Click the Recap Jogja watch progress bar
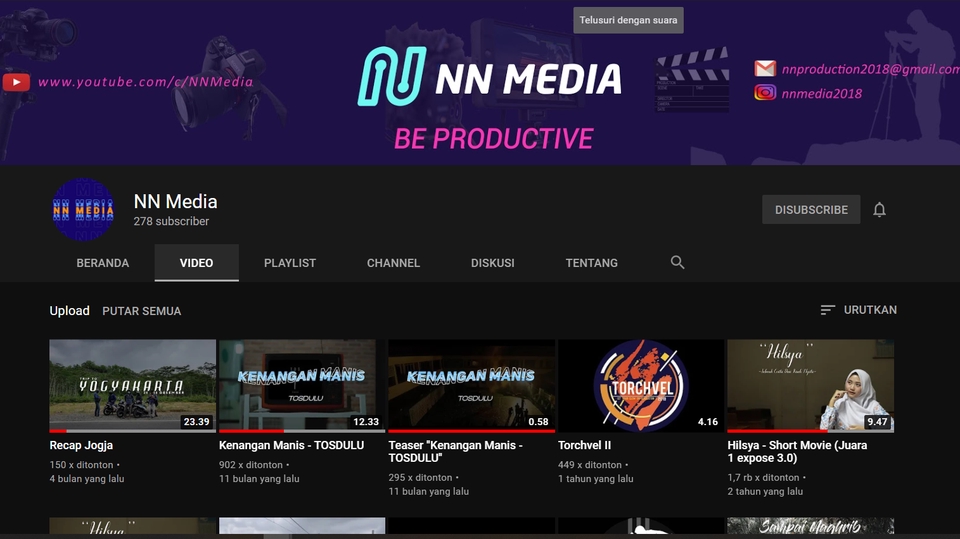This screenshot has height=539, width=960. 133,431
